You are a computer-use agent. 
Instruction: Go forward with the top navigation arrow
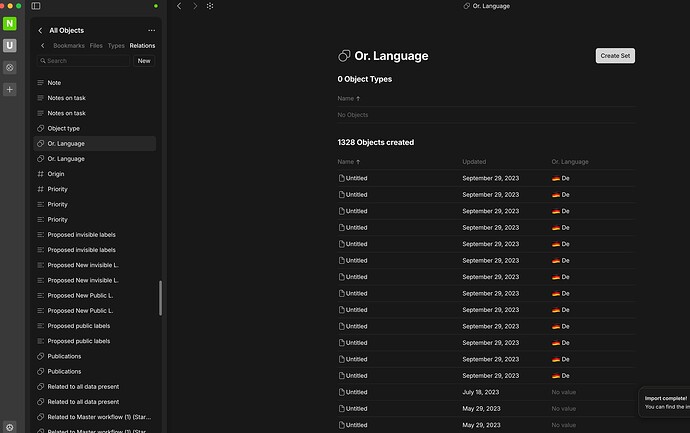[x=195, y=6]
